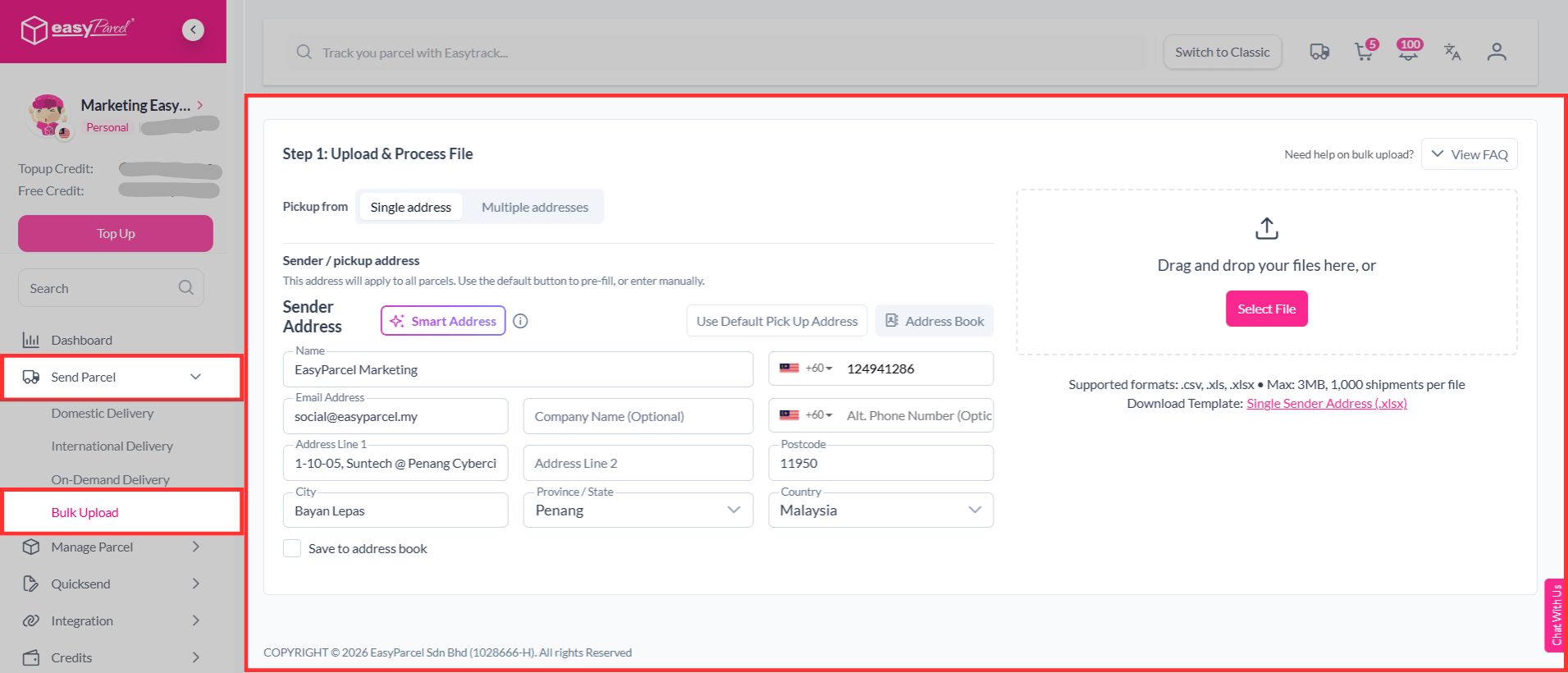Open the user account profile icon
Viewport: 1568px width, 673px height.
pos(1497,53)
